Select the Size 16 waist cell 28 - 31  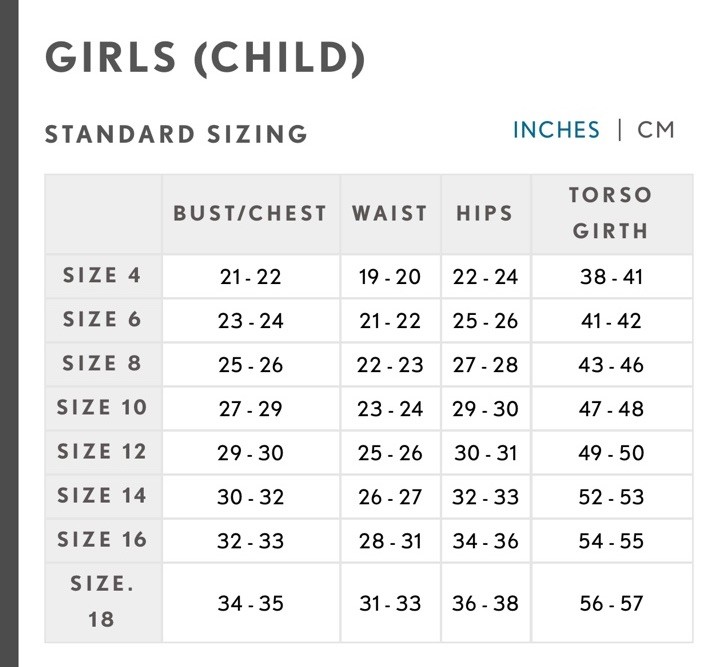[390, 541]
